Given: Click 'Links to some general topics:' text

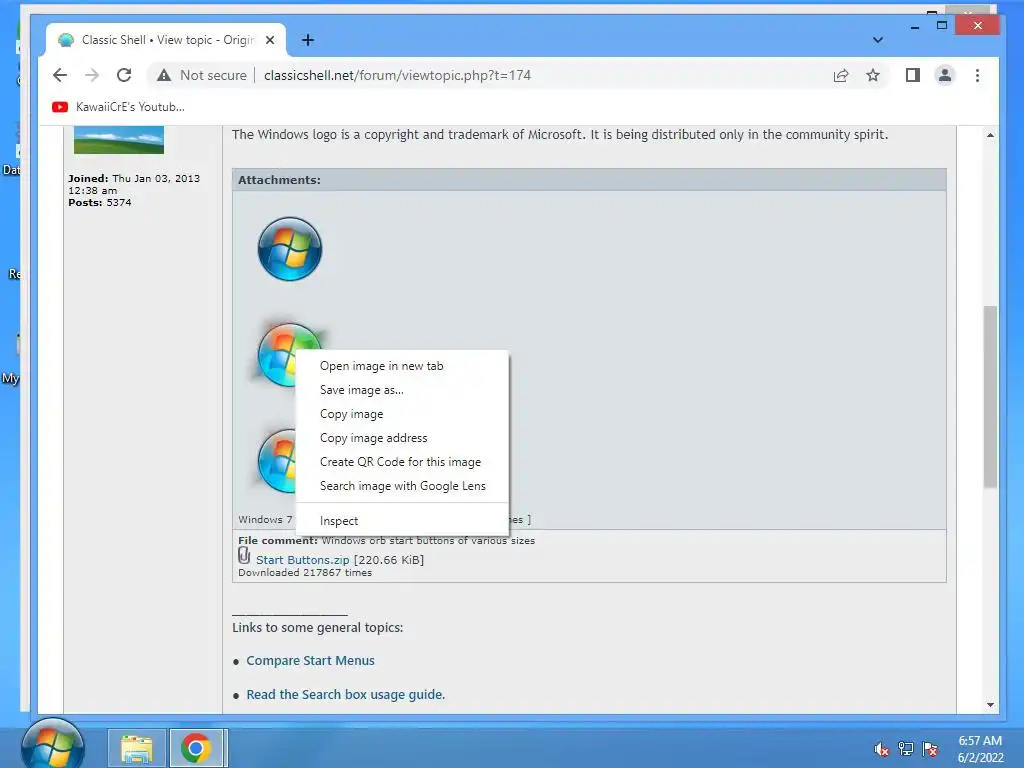Looking at the screenshot, I should click(x=317, y=628).
